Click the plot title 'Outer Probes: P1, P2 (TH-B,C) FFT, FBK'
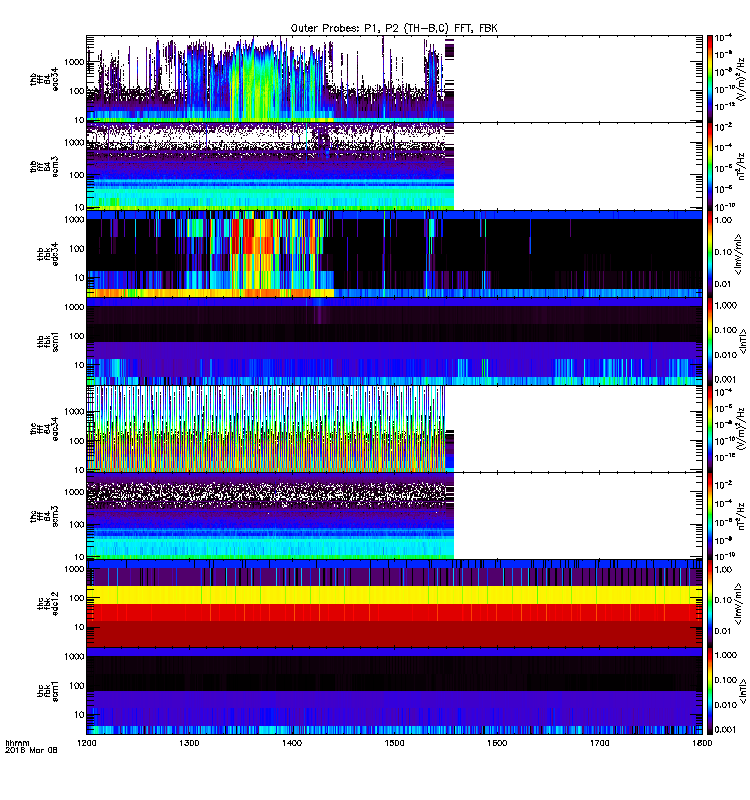The image size is (750, 800). tap(394, 29)
